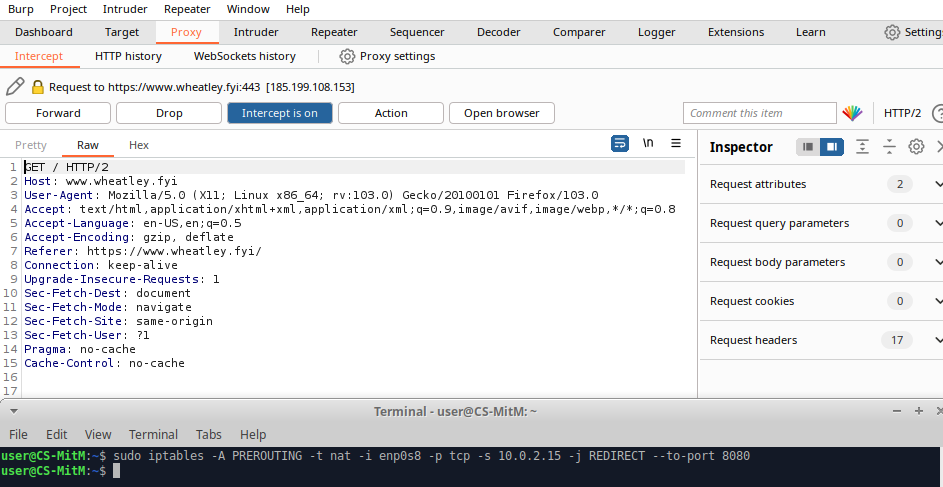Click the Forward button
Viewport: 943px width, 487px height.
58,113
